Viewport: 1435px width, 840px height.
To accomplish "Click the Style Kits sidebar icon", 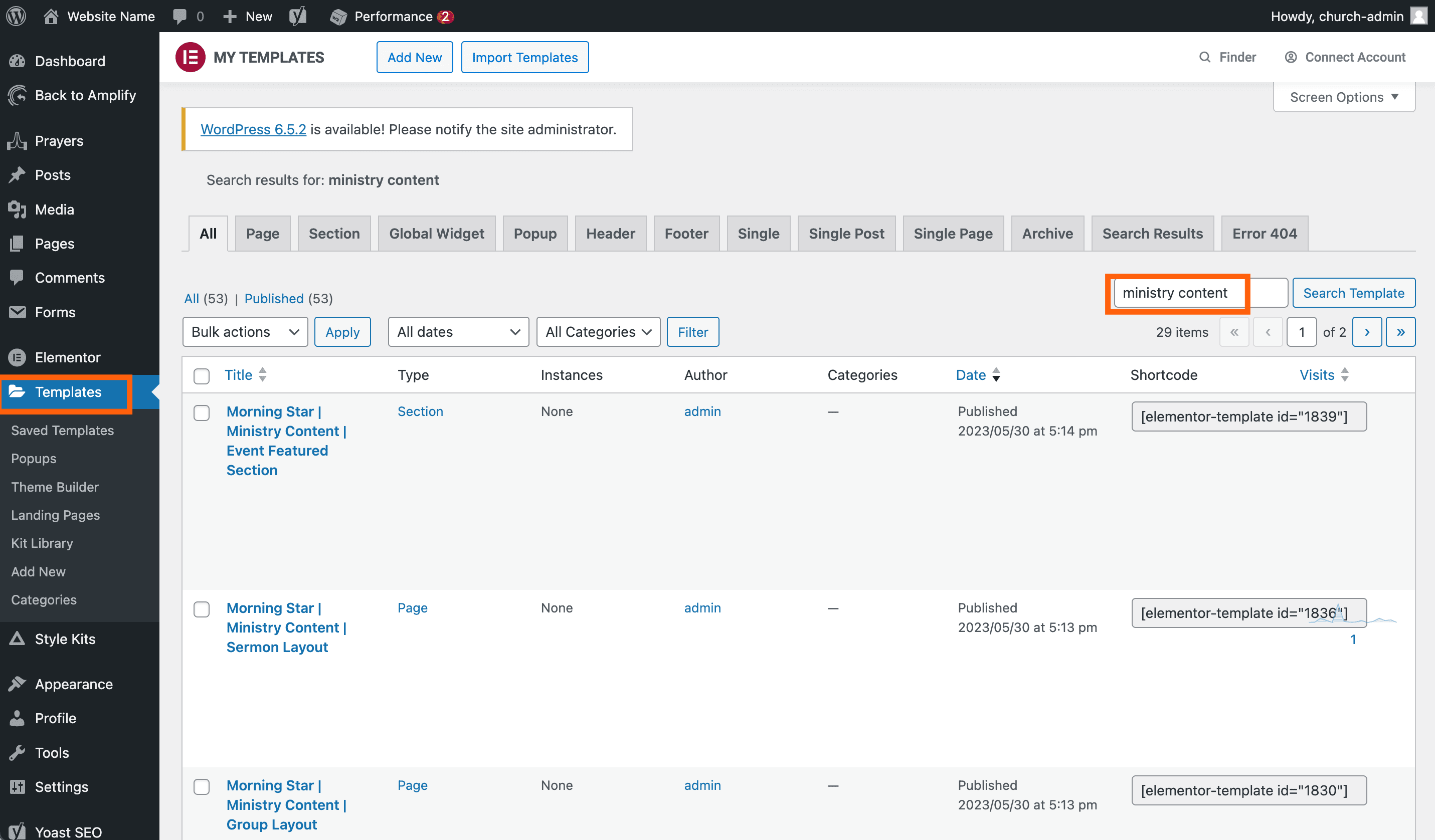I will [17, 639].
